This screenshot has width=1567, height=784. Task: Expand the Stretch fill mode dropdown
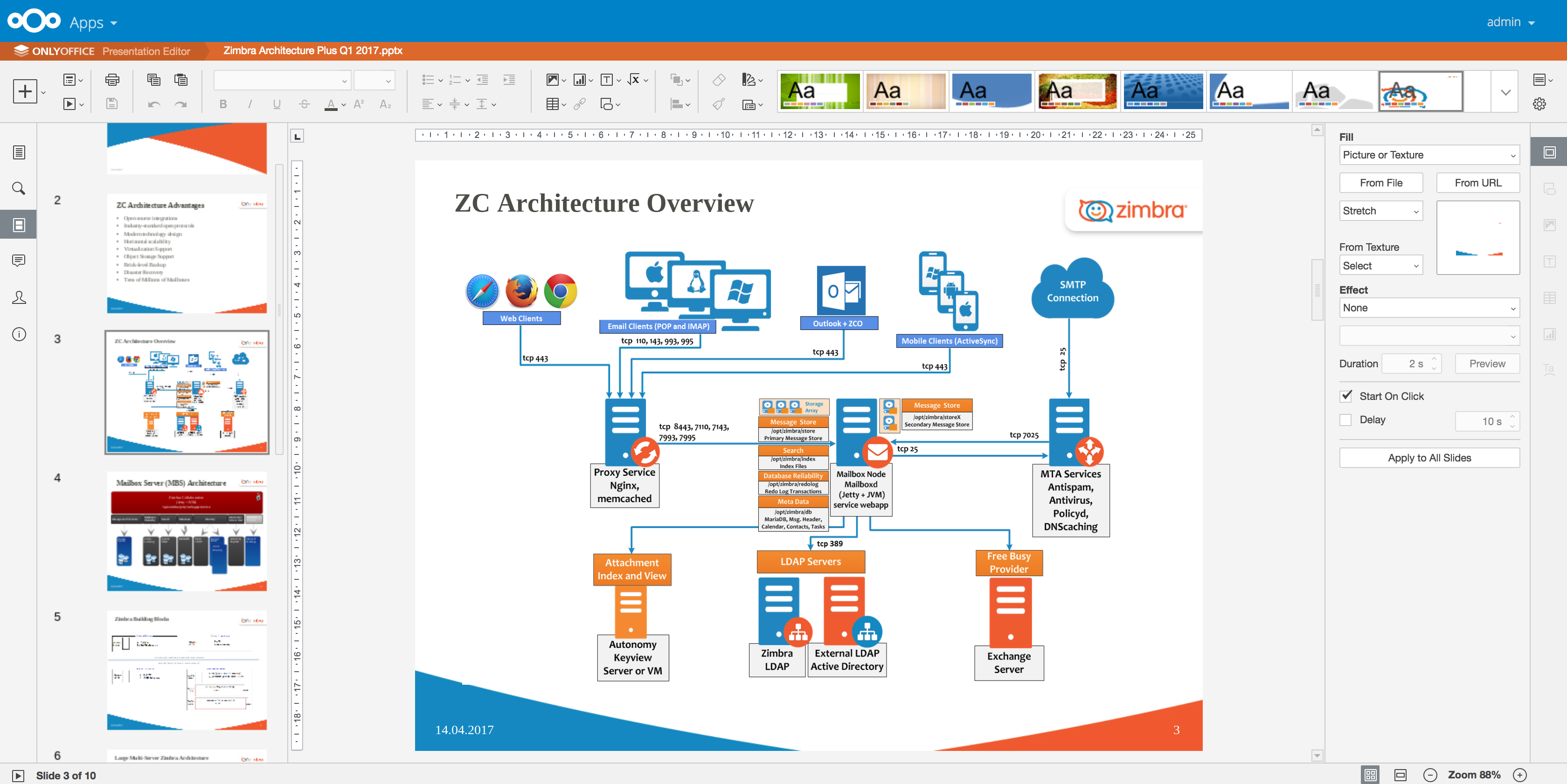[1381, 211]
